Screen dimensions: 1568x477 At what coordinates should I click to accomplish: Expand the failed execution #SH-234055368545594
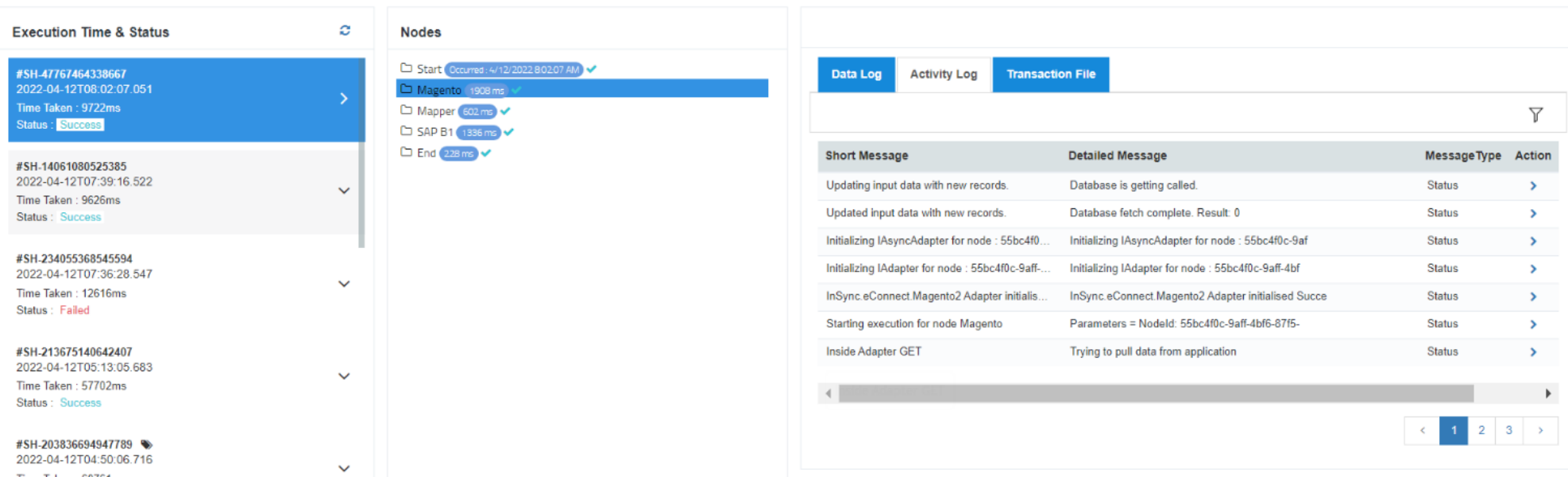[x=344, y=284]
